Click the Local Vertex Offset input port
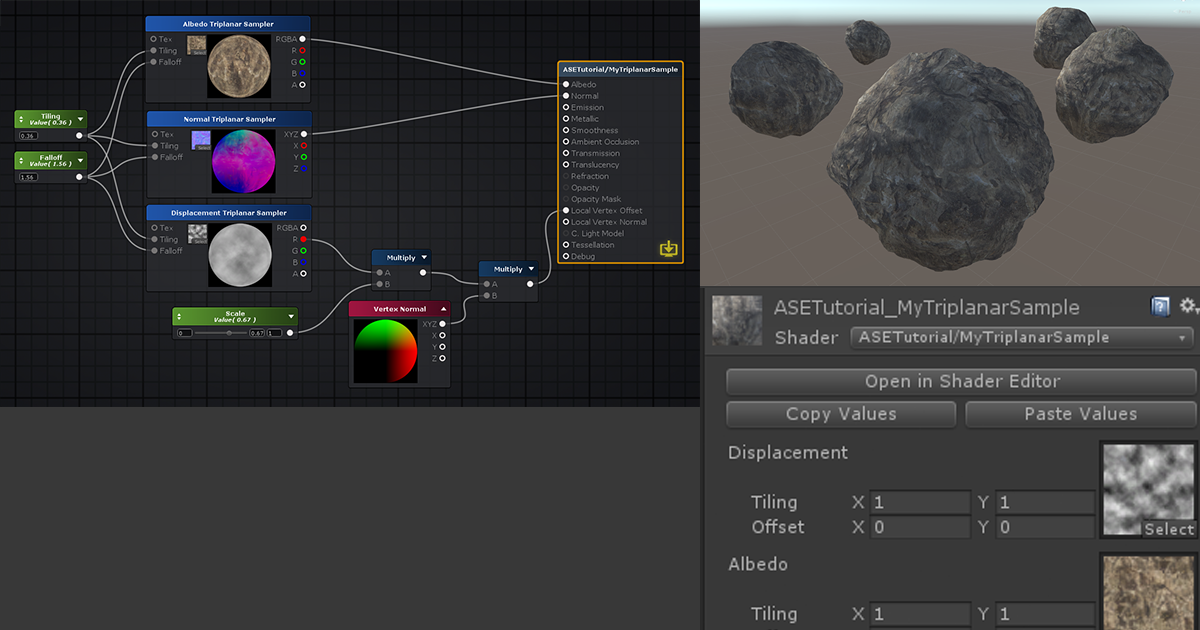The width and height of the screenshot is (1200, 630). coord(566,211)
